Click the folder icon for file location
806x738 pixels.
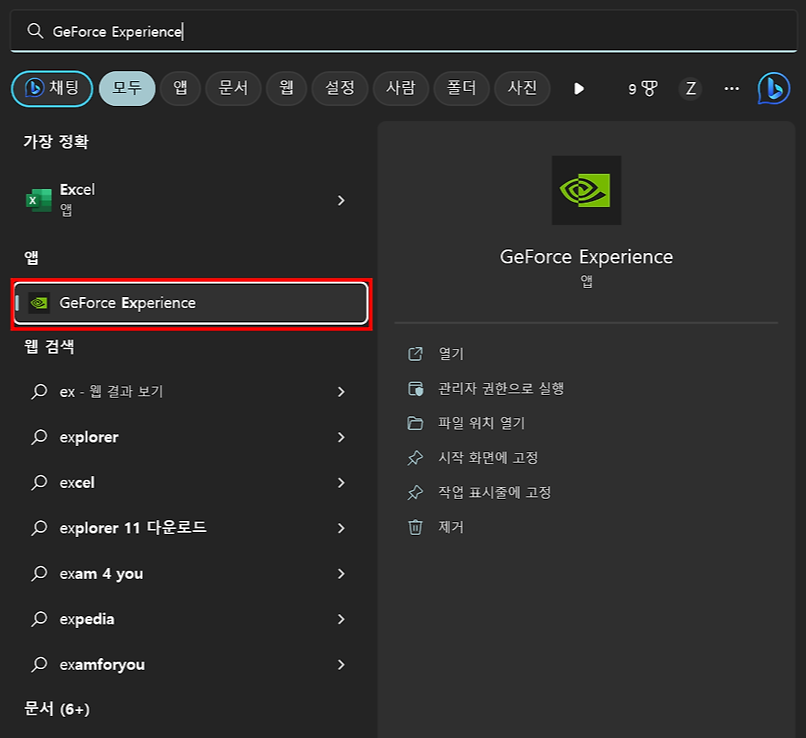[415, 423]
